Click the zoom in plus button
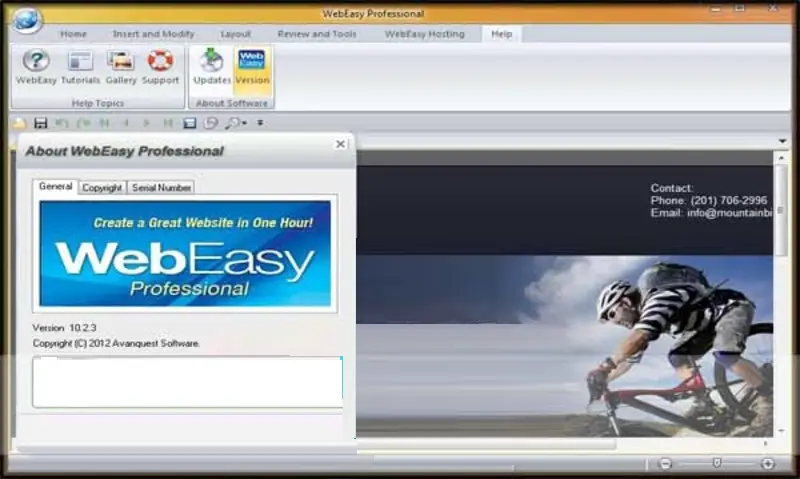Viewport: 800px width, 479px height. (x=768, y=464)
